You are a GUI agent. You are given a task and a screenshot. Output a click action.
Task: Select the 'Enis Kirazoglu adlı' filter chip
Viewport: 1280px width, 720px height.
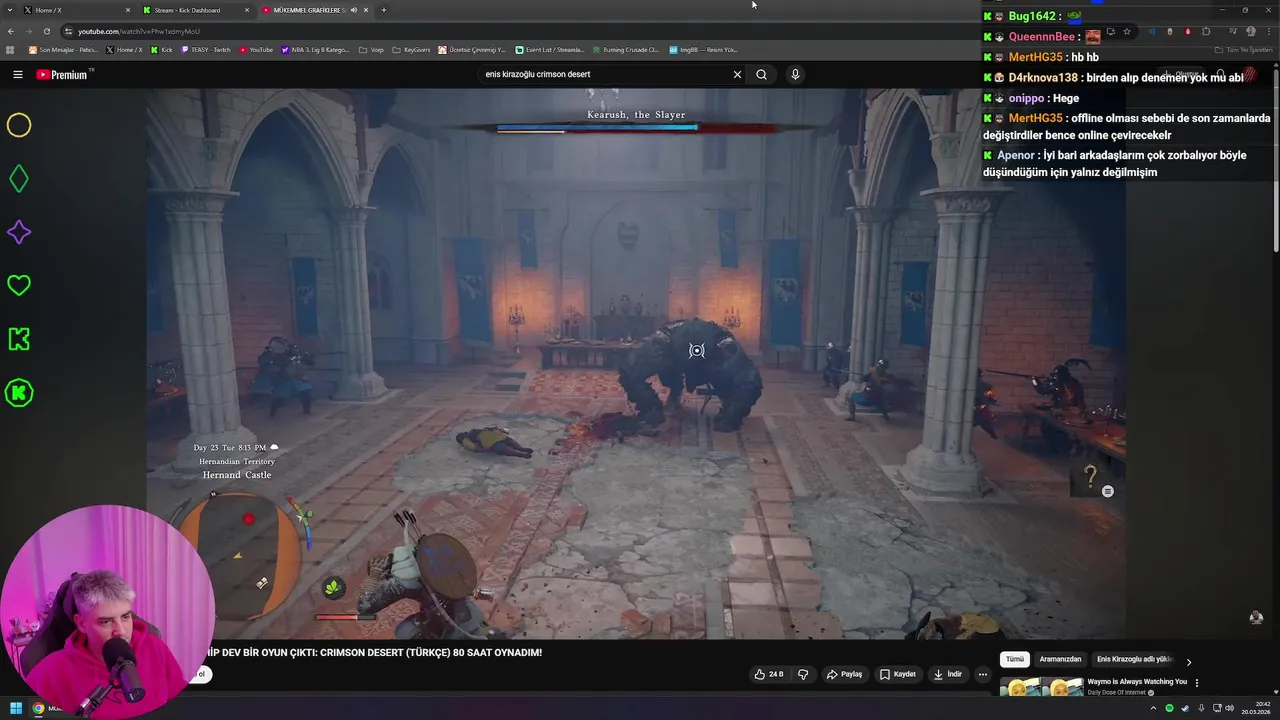pyautogui.click(x=1134, y=659)
